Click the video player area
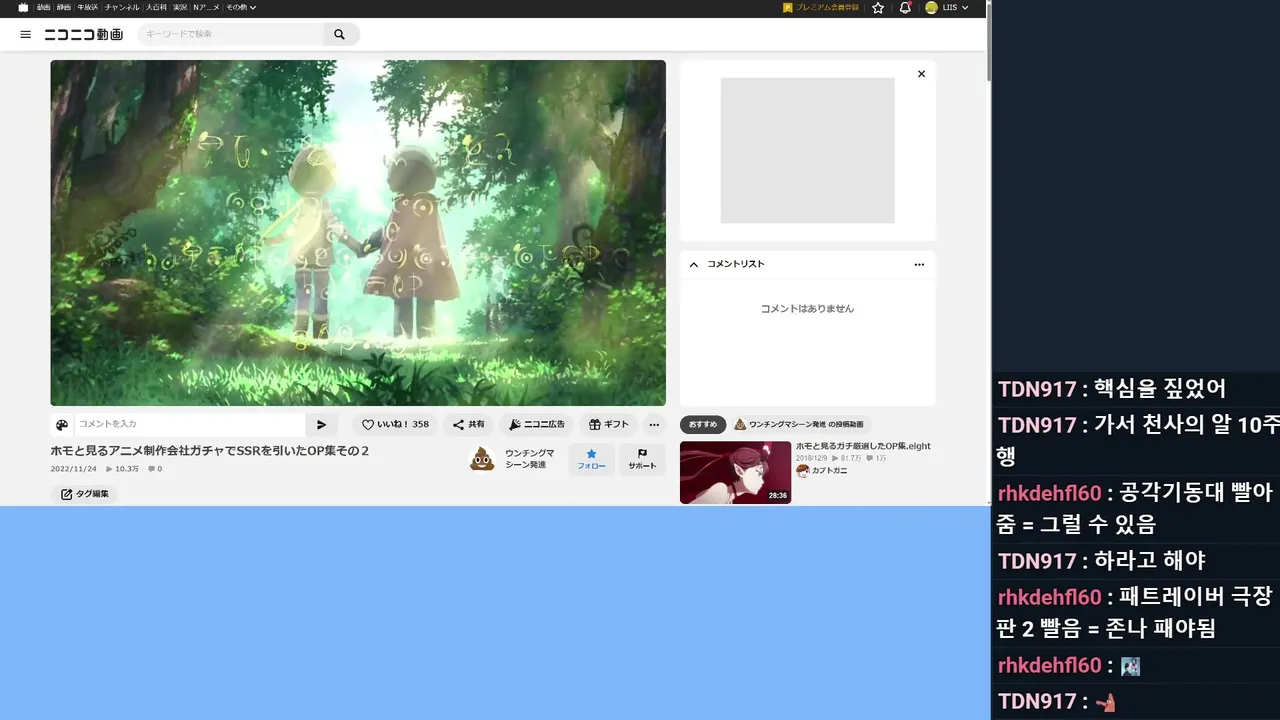Image resolution: width=1280 pixels, height=720 pixels. point(358,233)
